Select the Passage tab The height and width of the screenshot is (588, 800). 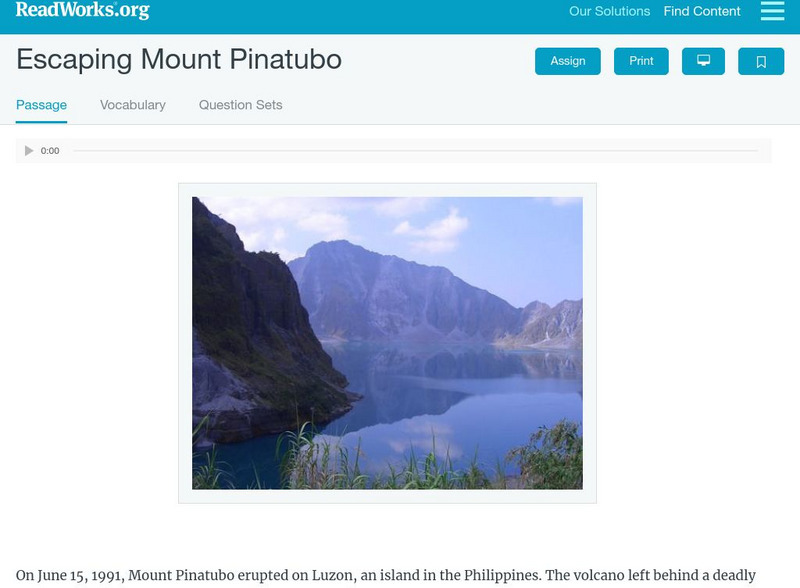coord(41,105)
